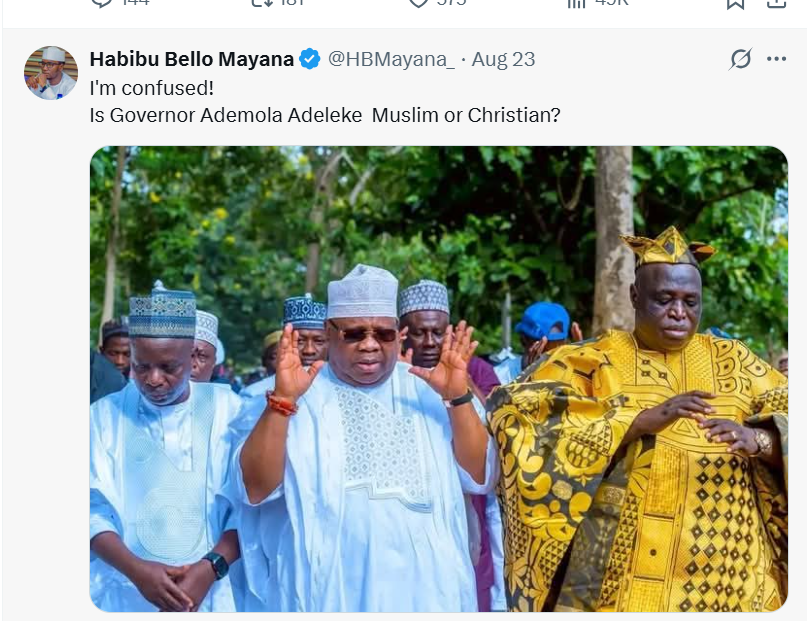807x621 pixels.
Task: Click the "I'm confused!" tweet text
Action: 152,88
